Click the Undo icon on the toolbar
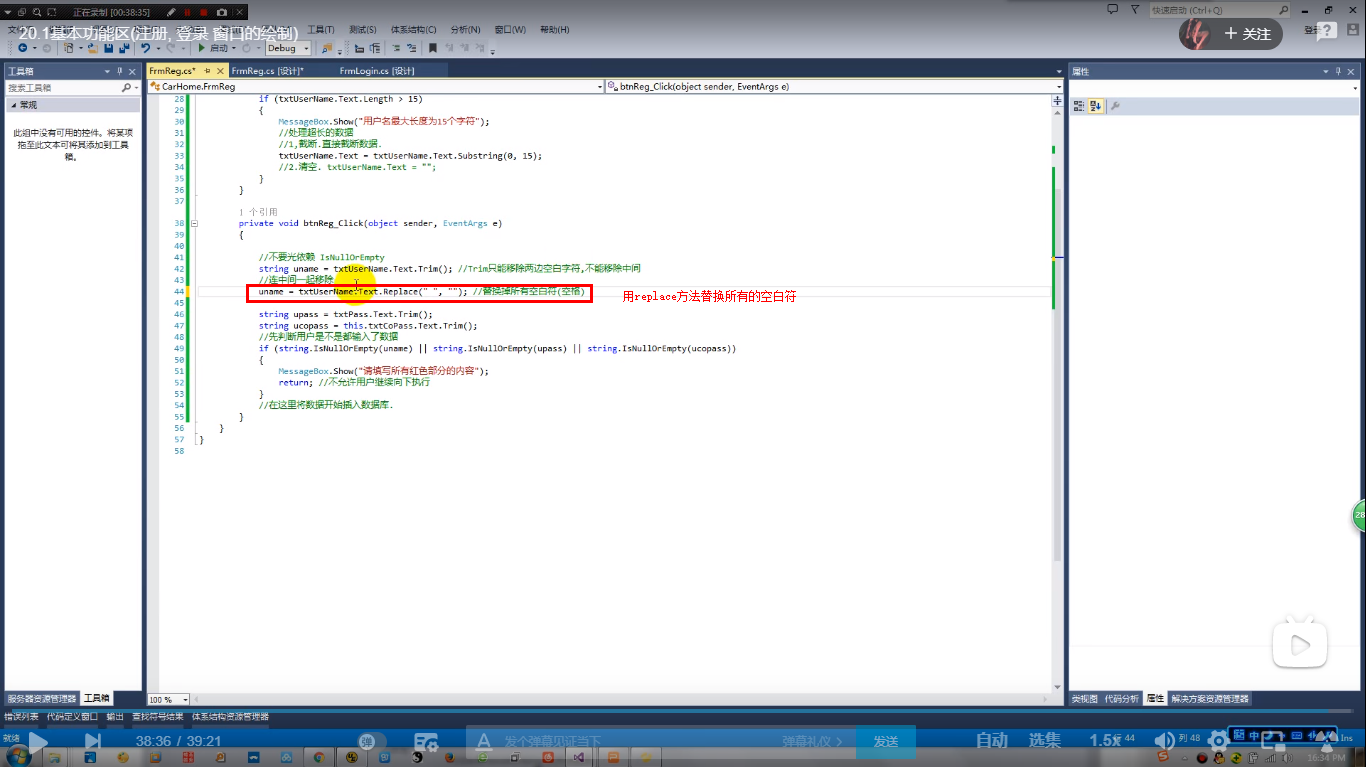 point(146,47)
